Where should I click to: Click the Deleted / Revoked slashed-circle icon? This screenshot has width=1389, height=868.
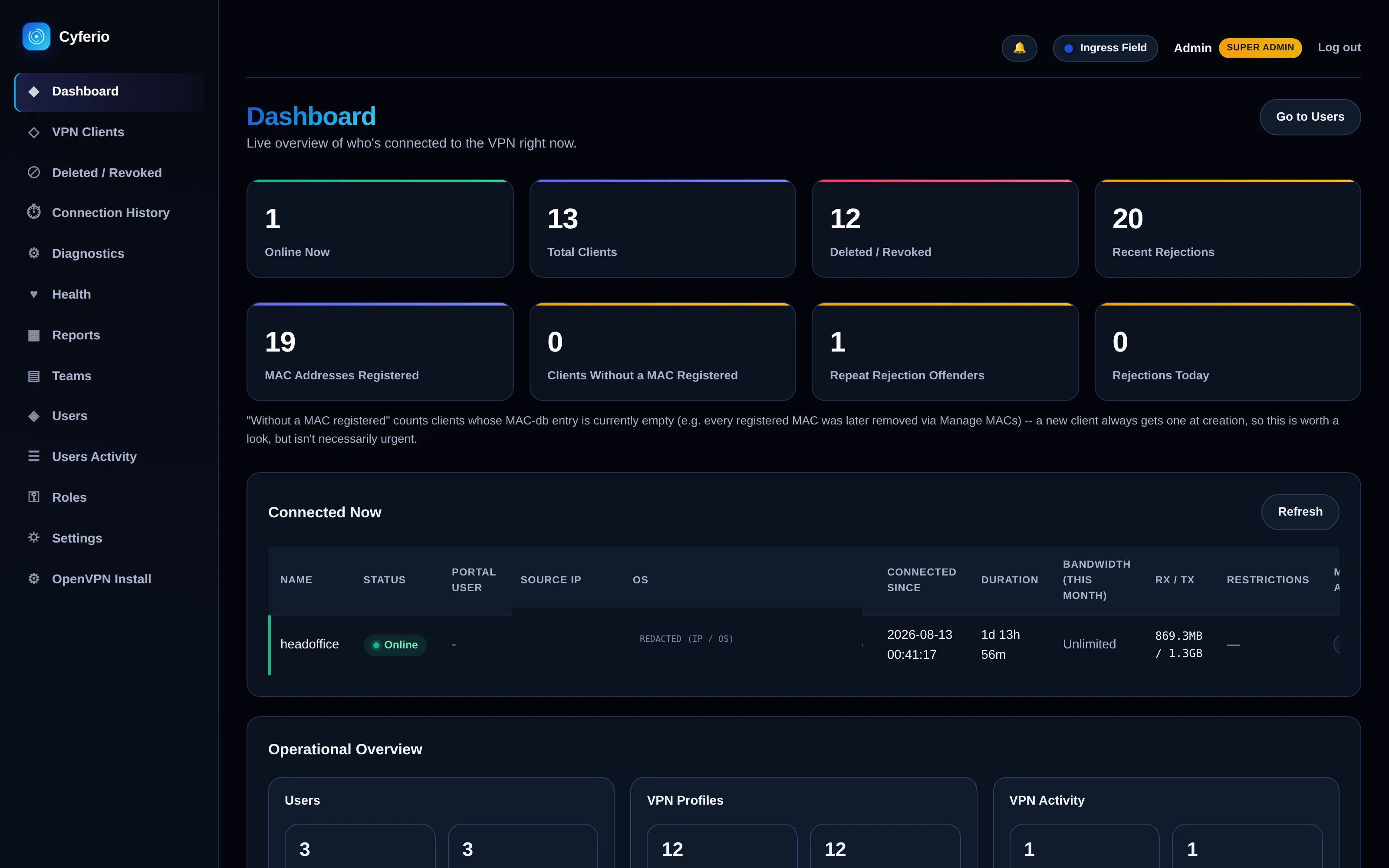tap(34, 172)
